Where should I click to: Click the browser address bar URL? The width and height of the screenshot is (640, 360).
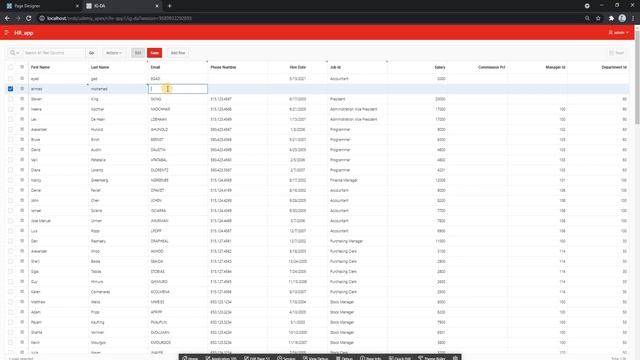pyautogui.click(x=119, y=18)
